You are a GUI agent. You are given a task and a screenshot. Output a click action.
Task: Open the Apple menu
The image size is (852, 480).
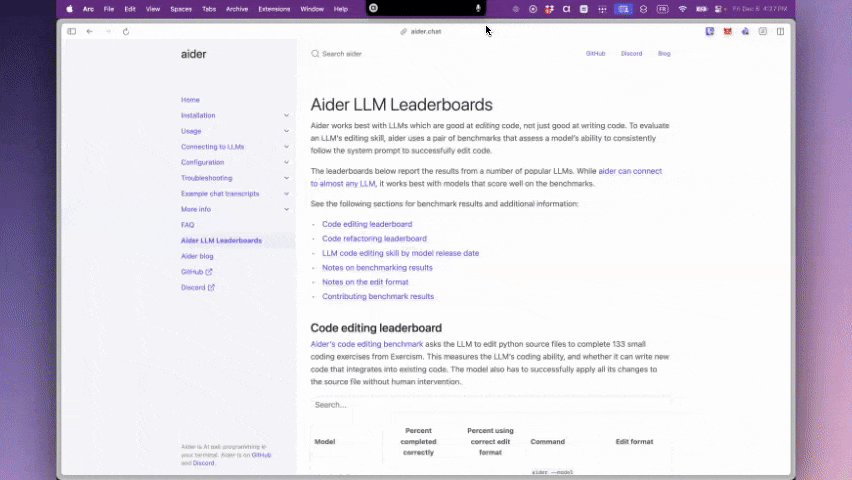70,9
